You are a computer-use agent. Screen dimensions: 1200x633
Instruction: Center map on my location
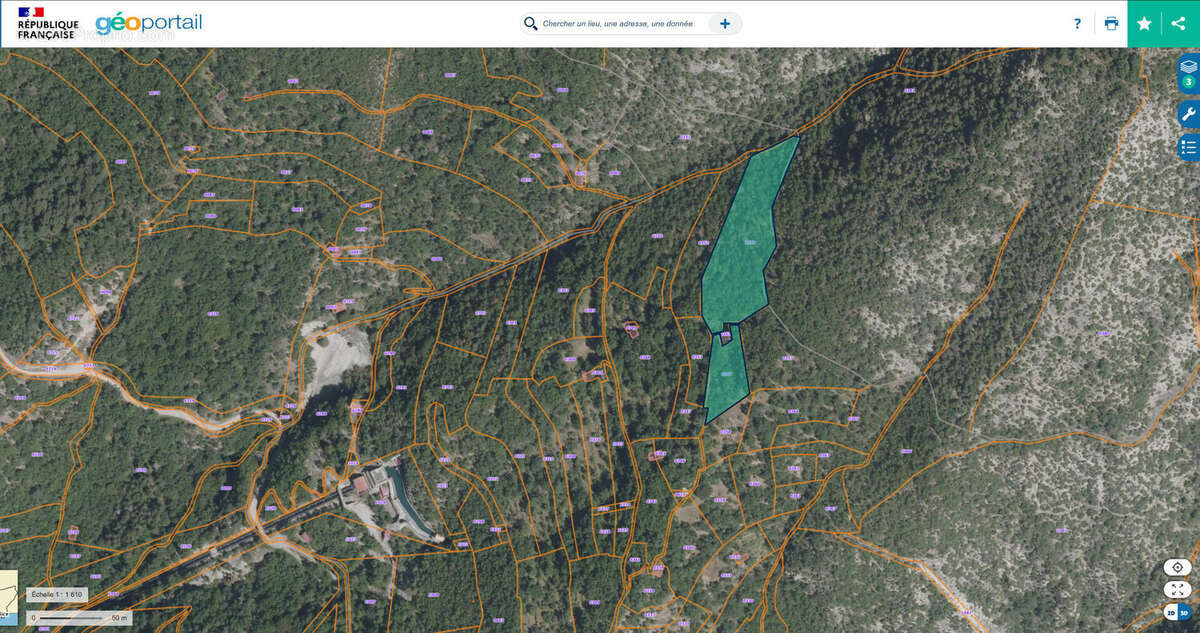pyautogui.click(x=1177, y=567)
